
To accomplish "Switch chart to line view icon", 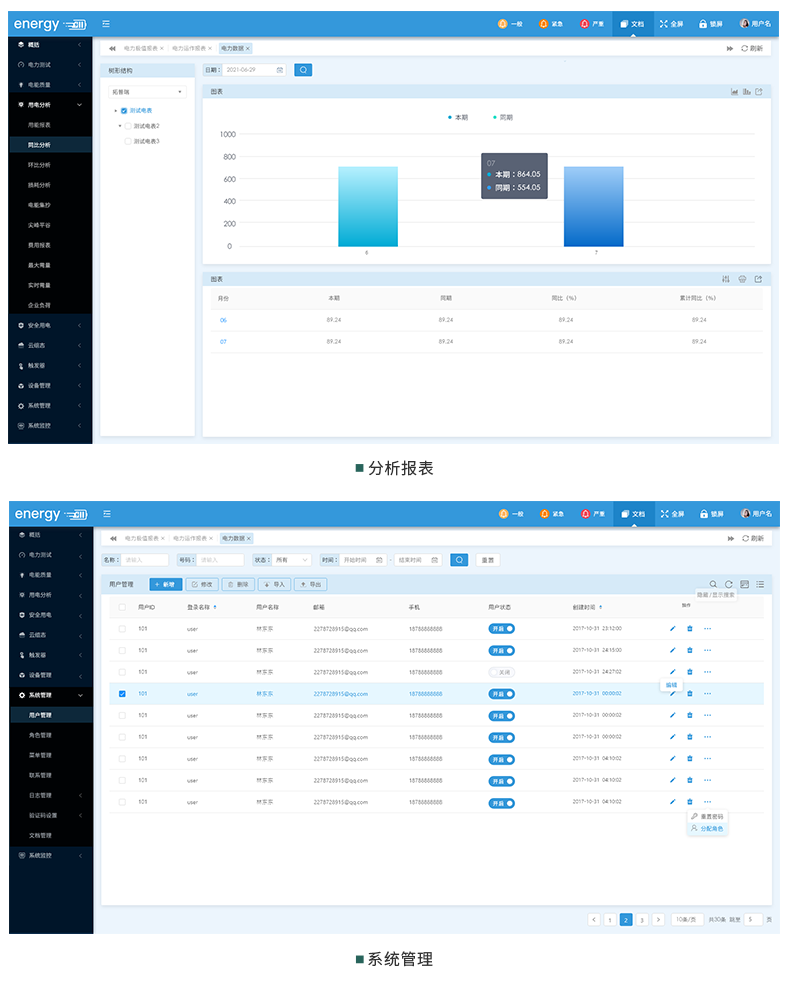I will [734, 92].
